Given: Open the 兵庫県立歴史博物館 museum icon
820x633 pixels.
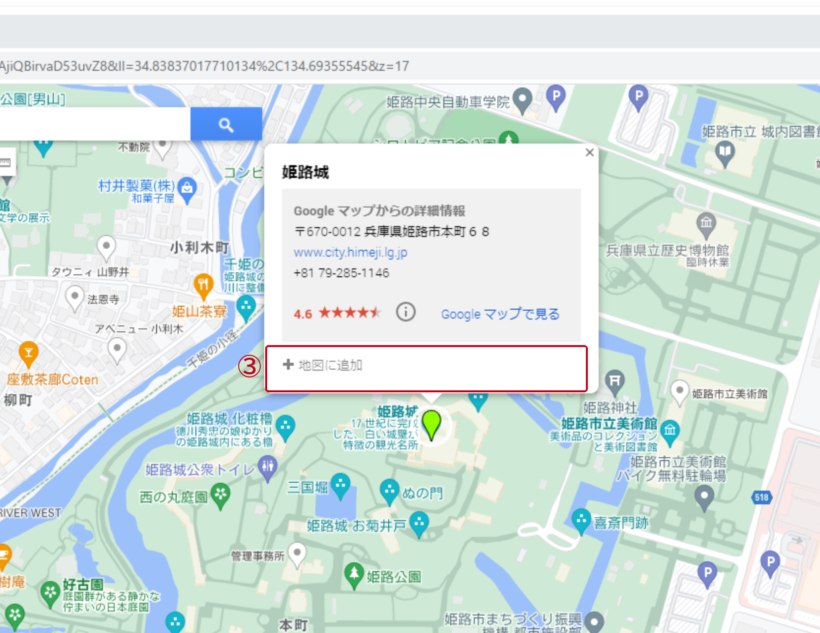Looking at the screenshot, I should 706,225.
